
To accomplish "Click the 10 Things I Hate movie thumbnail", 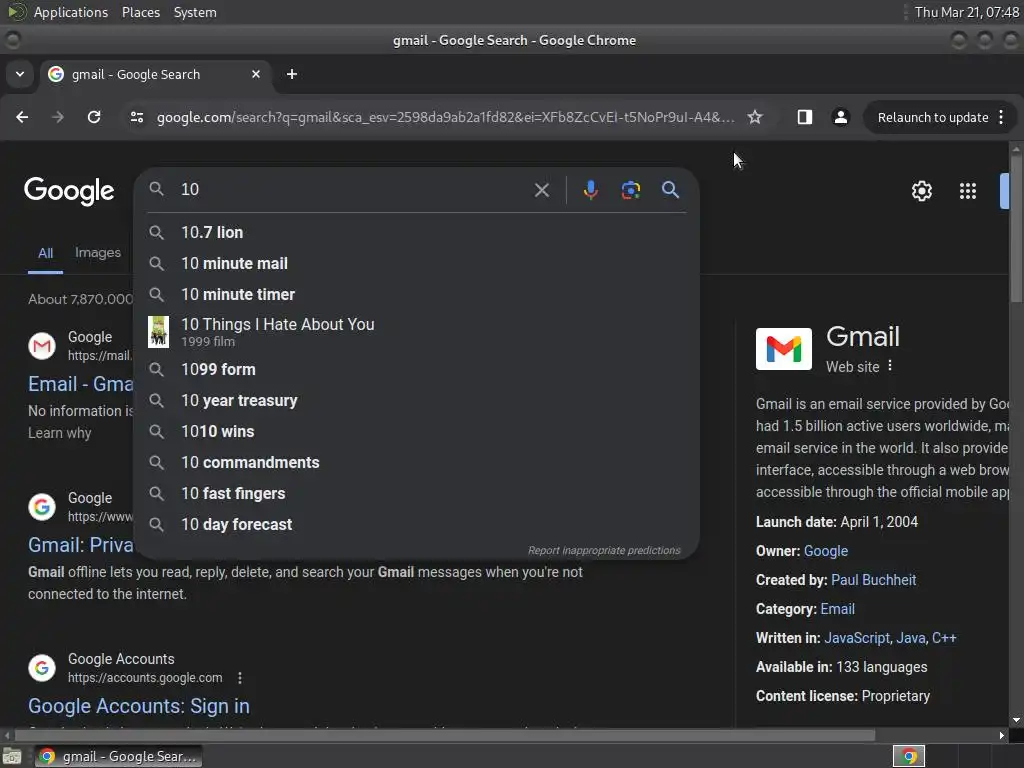I will pyautogui.click(x=158, y=332).
